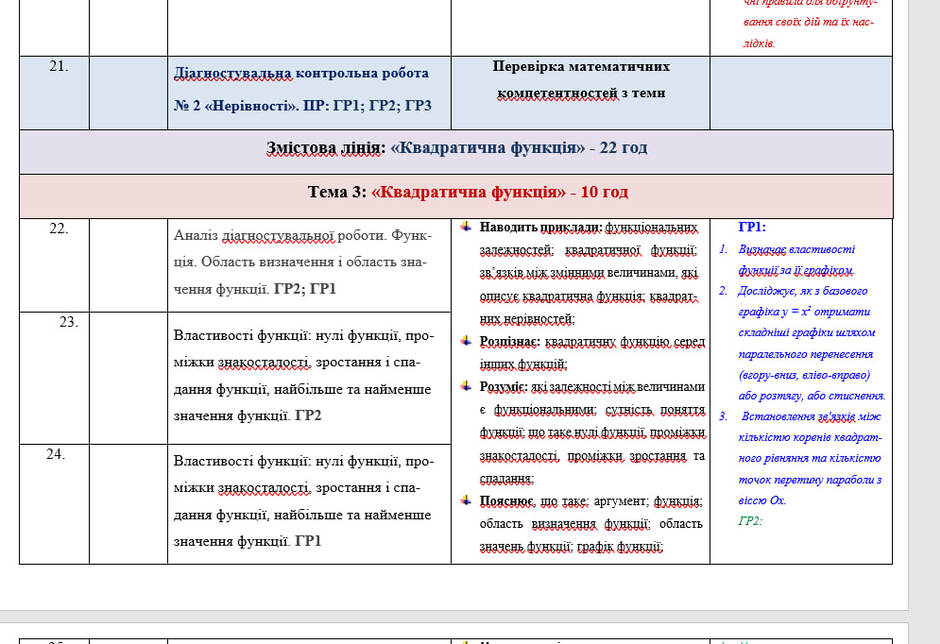Image resolution: width=940 pixels, height=644 pixels.
Task: Click the bullet icon beside "Пояснює"
Action: pos(466,499)
